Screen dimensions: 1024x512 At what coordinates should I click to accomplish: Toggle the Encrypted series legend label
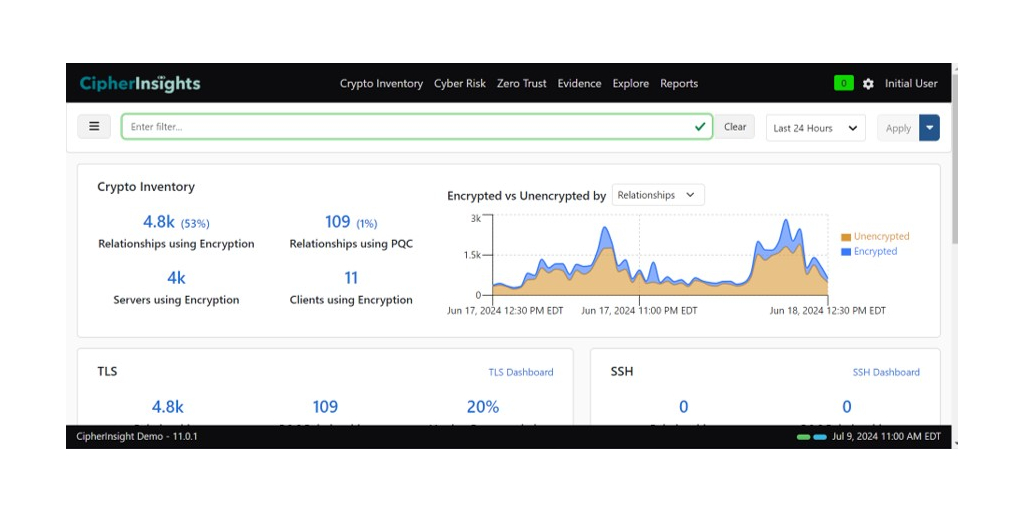[x=875, y=252]
